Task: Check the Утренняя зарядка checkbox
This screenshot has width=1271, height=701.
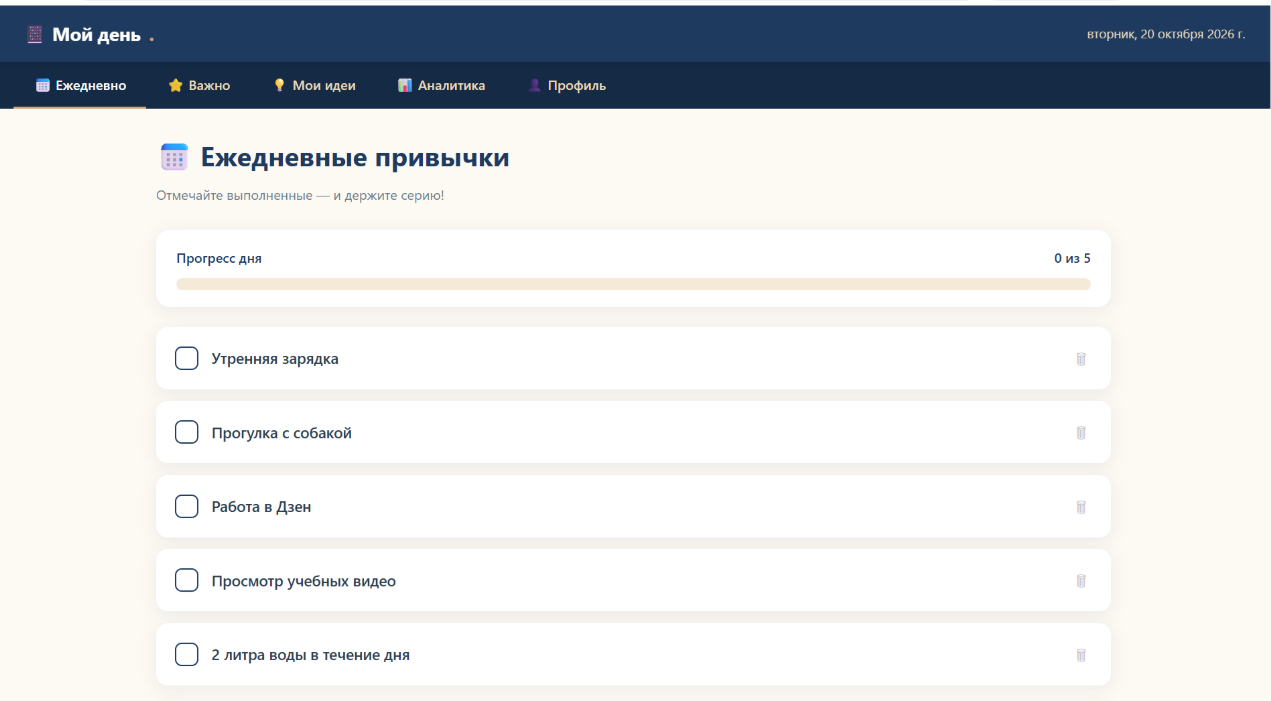Action: tap(187, 358)
